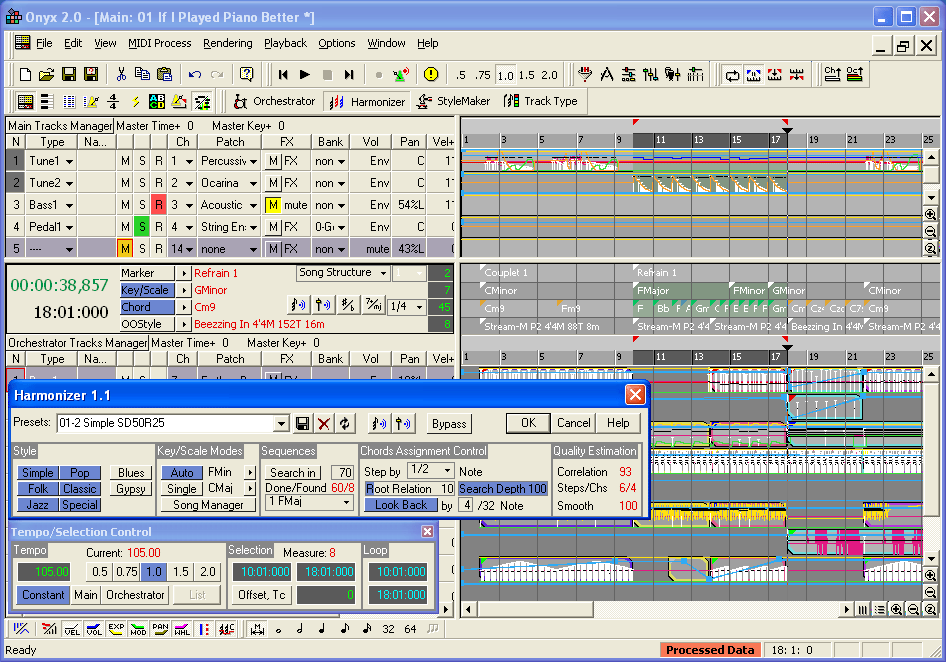Open the Tune1 track type dropdown
Viewport: 946px width, 662px height.
point(69,162)
